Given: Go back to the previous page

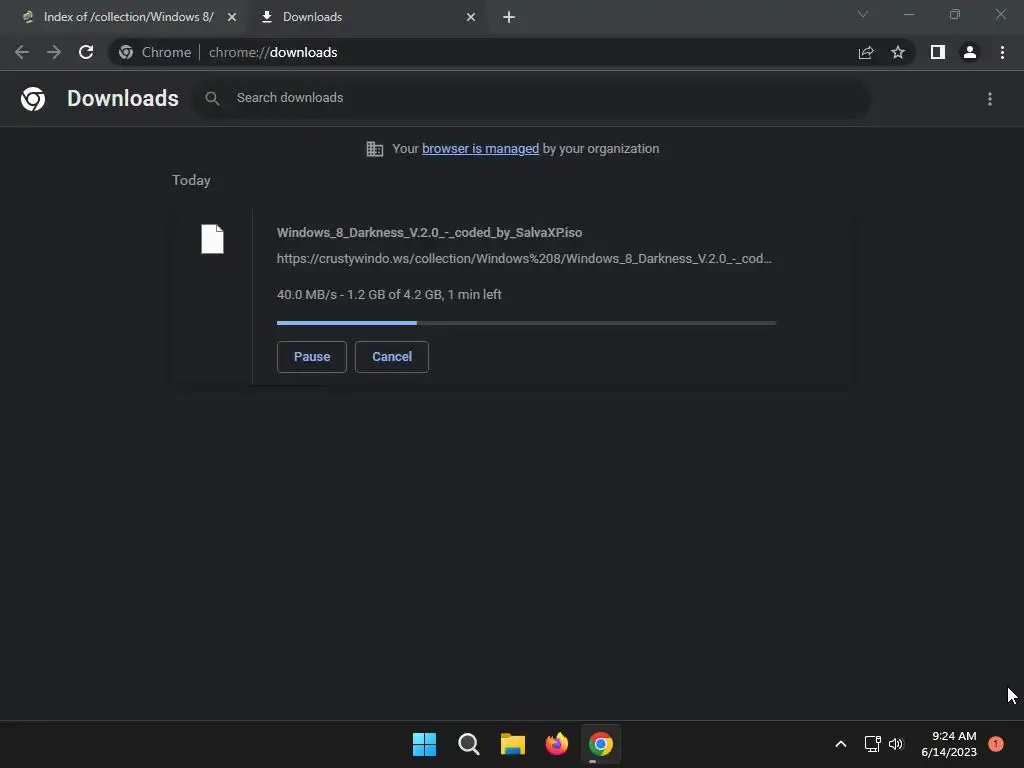Looking at the screenshot, I should [x=22, y=52].
